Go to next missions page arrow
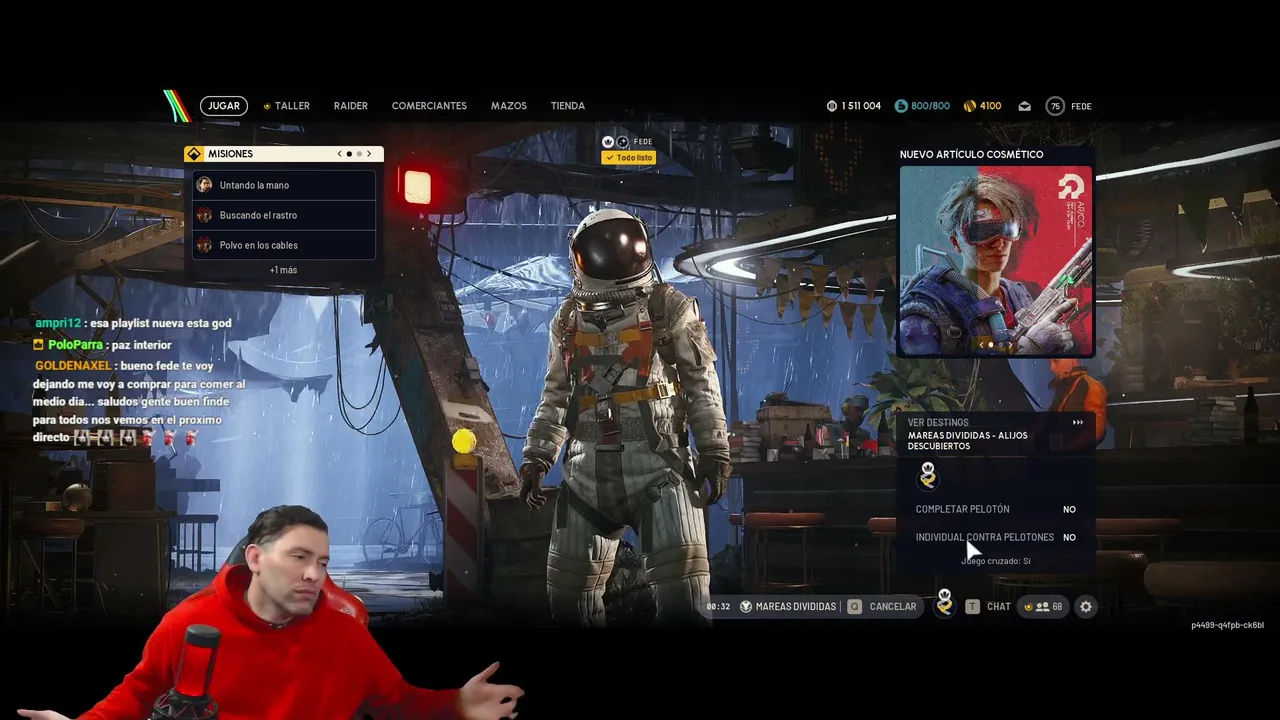Viewport: 1280px width, 720px height. 369,154
